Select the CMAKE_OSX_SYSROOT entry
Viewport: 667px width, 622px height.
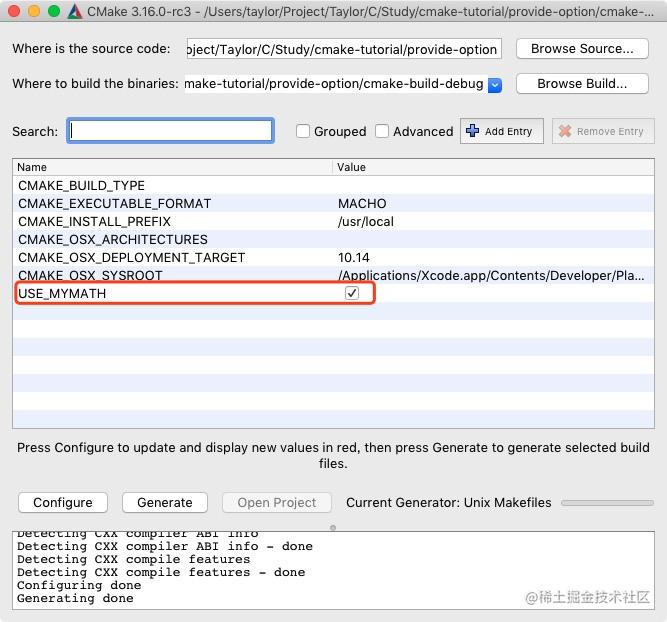pos(90,275)
